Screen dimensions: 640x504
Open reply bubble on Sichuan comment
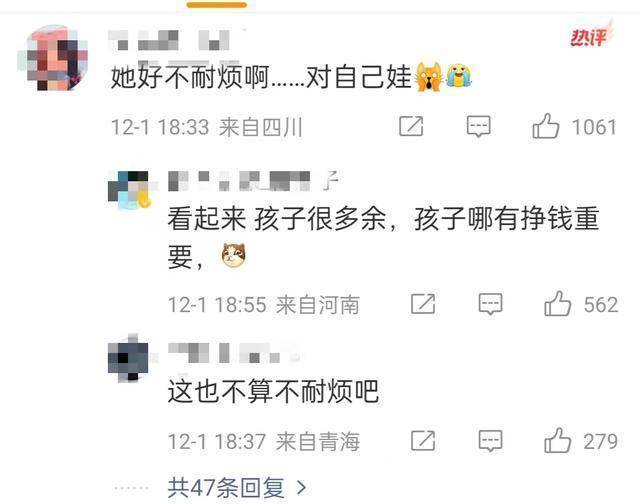pyautogui.click(x=479, y=126)
